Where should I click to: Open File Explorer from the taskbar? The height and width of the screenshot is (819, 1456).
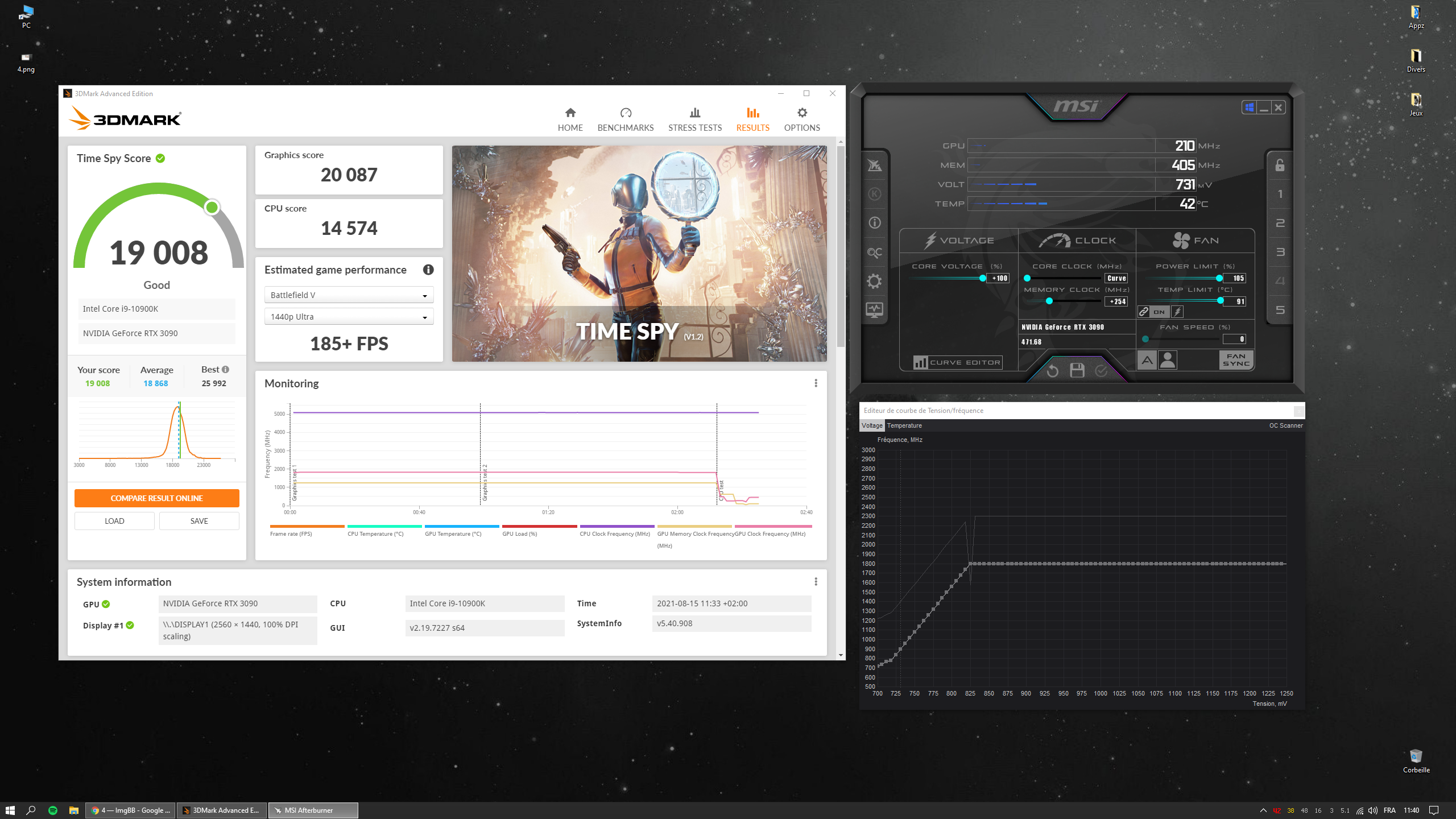point(74,810)
